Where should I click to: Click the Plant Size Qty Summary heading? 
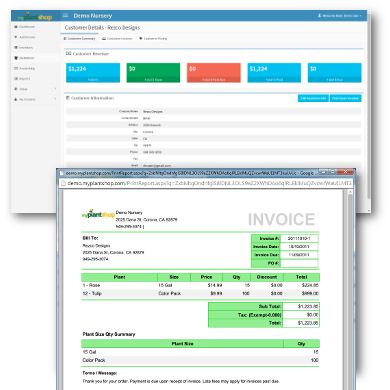[109, 334]
